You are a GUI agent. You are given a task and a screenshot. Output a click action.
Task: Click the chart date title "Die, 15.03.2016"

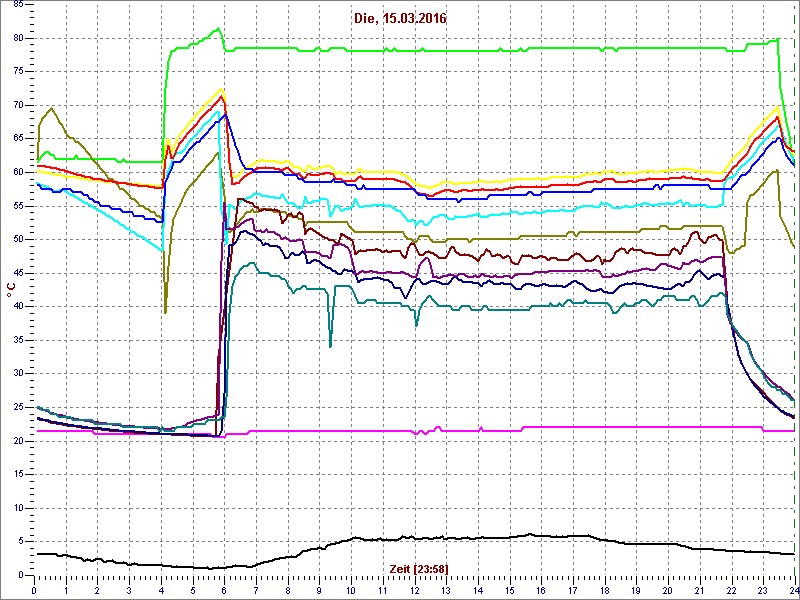click(399, 19)
